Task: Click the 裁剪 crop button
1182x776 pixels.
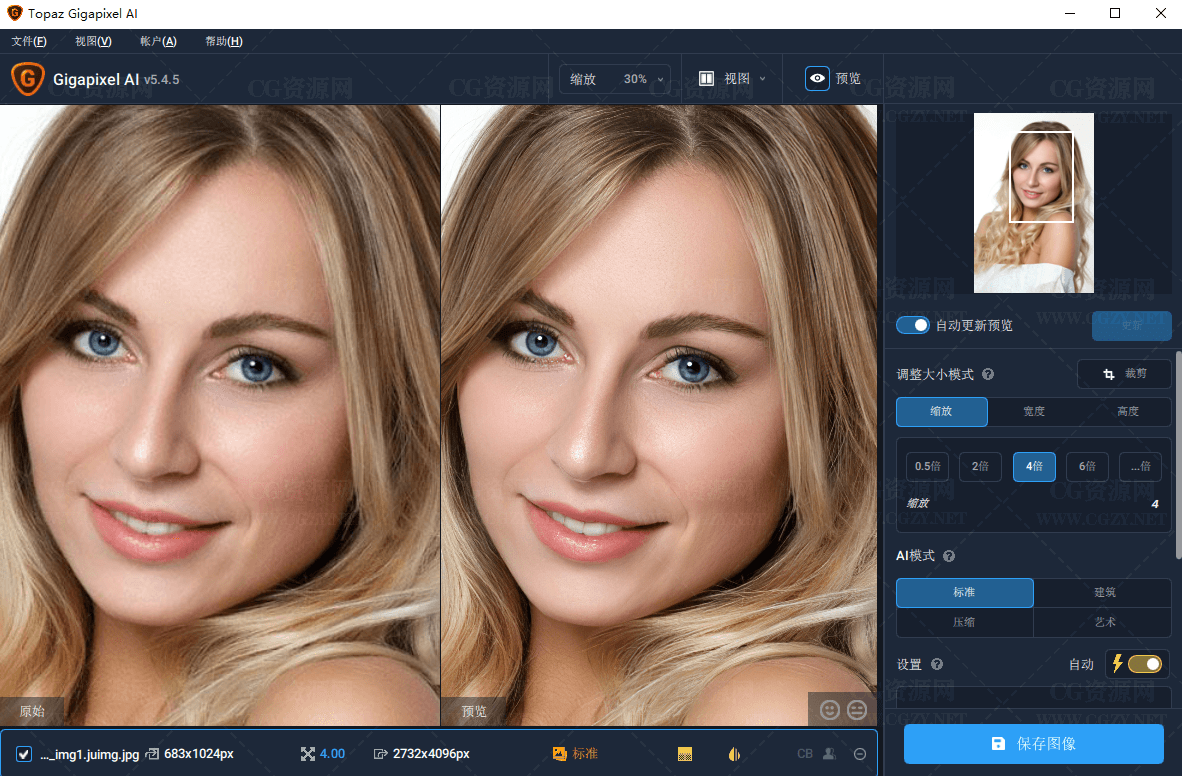Action: 1124,374
